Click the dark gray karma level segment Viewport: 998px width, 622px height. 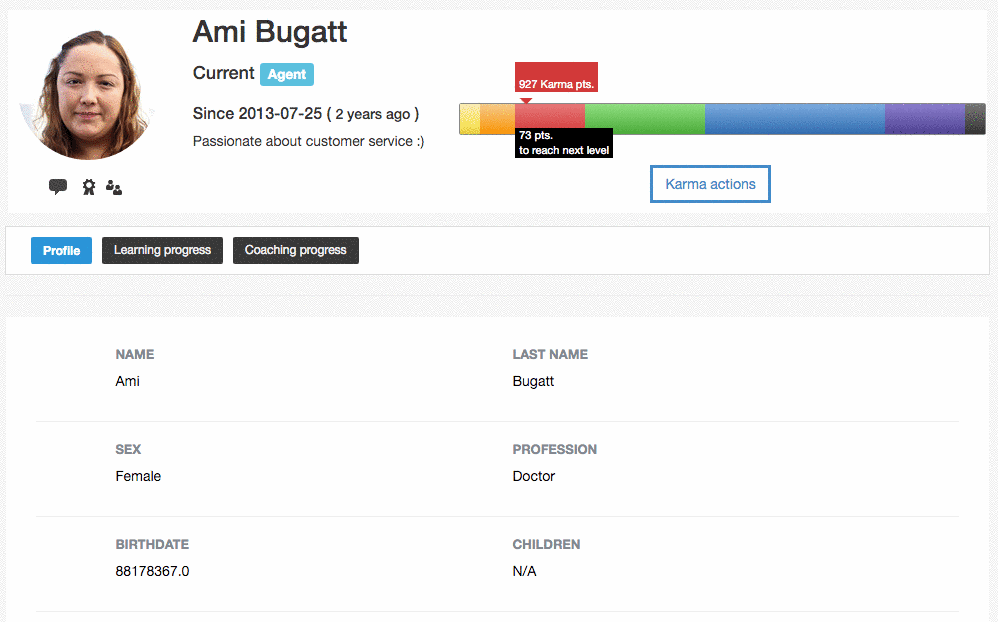pos(976,119)
